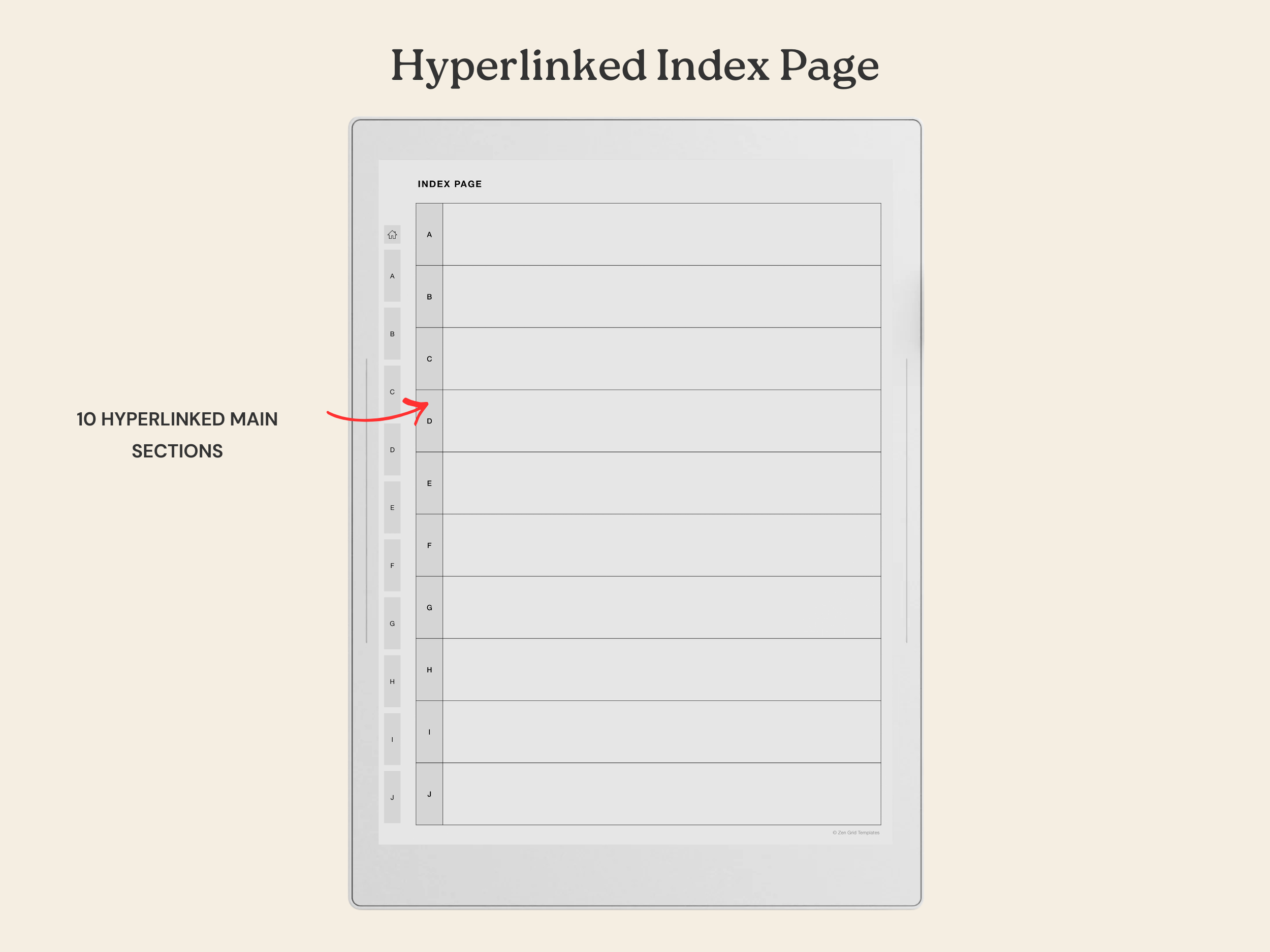This screenshot has height=952, width=1270.
Task: Open side tab B
Action: point(392,334)
